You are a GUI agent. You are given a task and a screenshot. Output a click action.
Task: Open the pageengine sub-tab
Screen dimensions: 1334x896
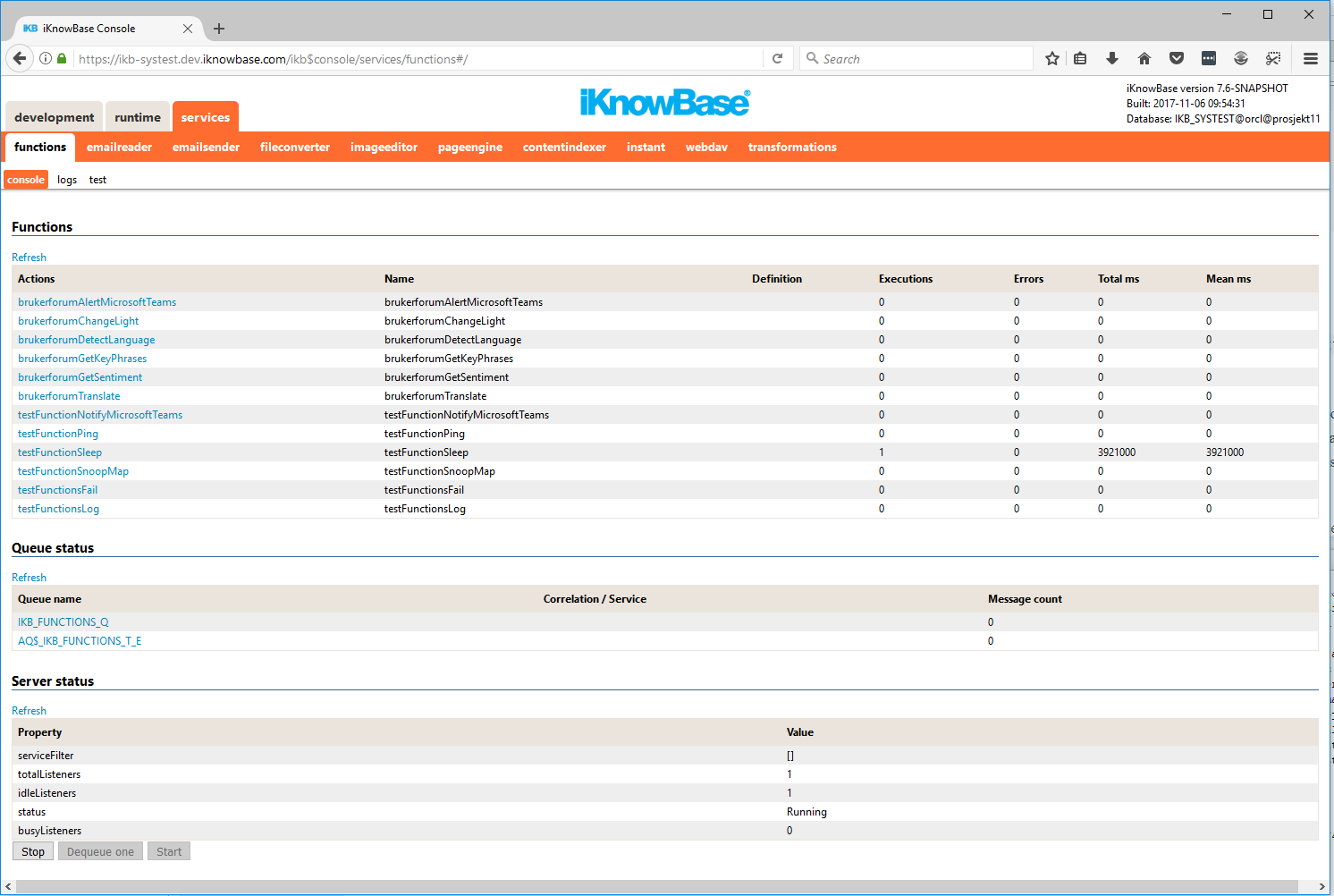coord(470,148)
